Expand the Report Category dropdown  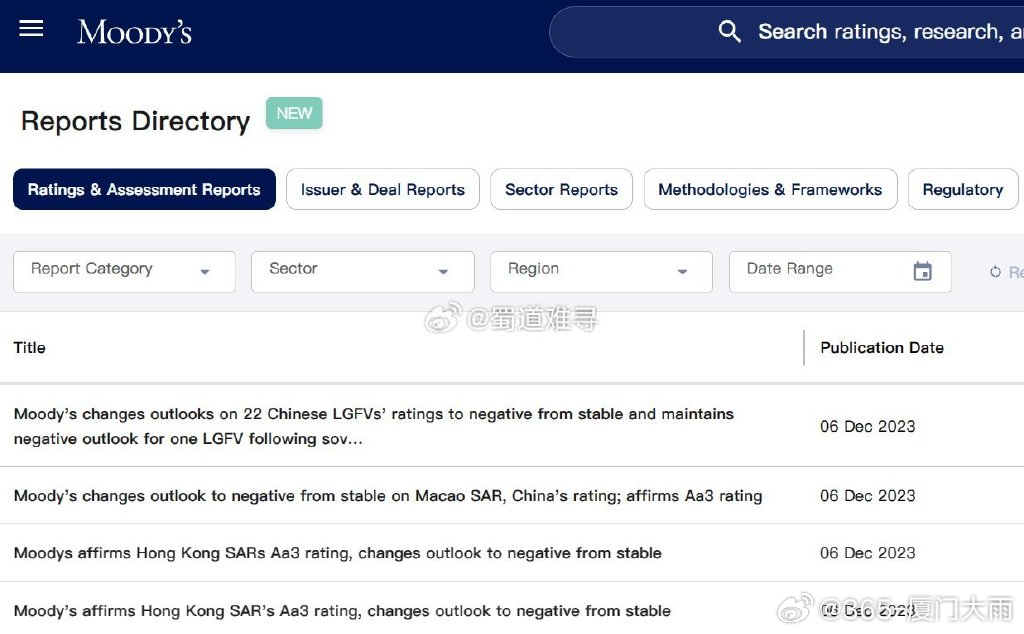pos(124,272)
